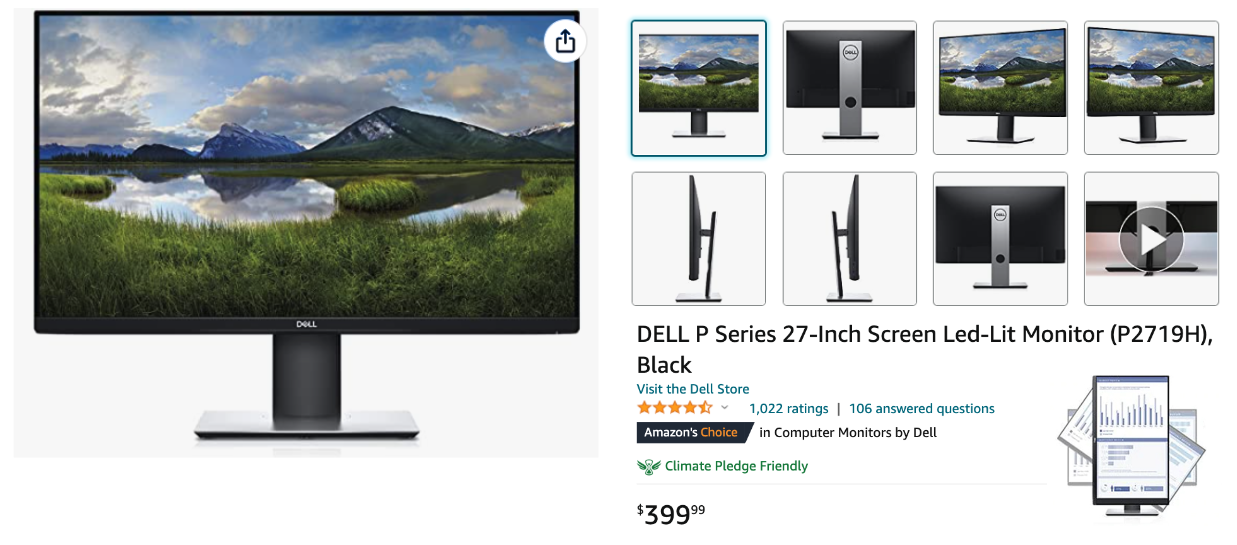Select side profile thumbnail with screen facing left
Image resolution: width=1237 pixels, height=545 pixels.
point(698,239)
